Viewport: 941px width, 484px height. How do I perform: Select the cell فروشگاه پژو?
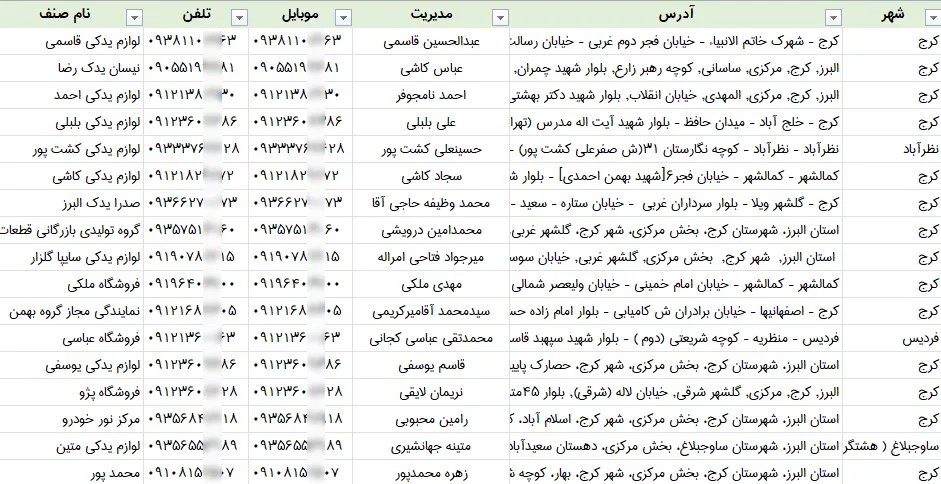(x=71, y=393)
